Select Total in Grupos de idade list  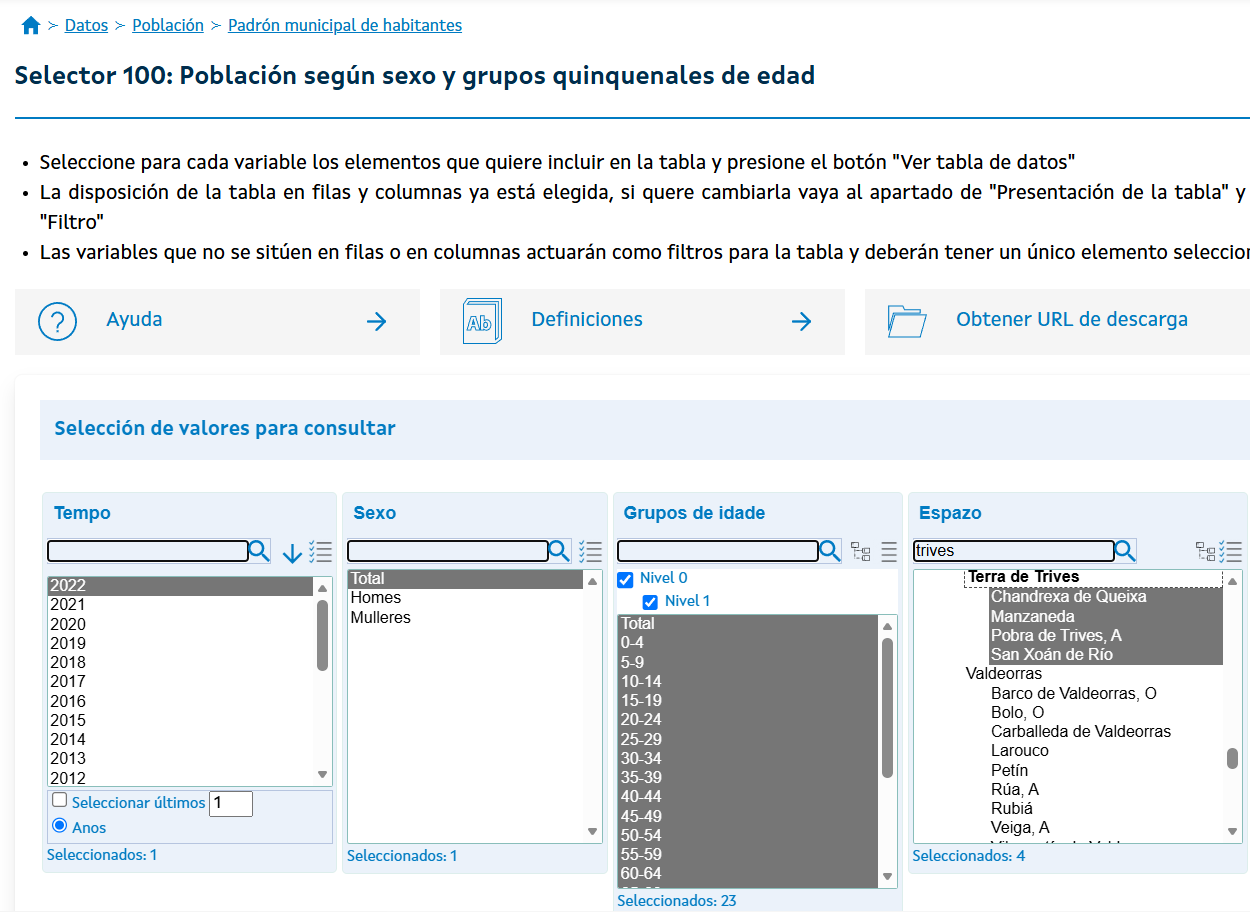point(748,624)
